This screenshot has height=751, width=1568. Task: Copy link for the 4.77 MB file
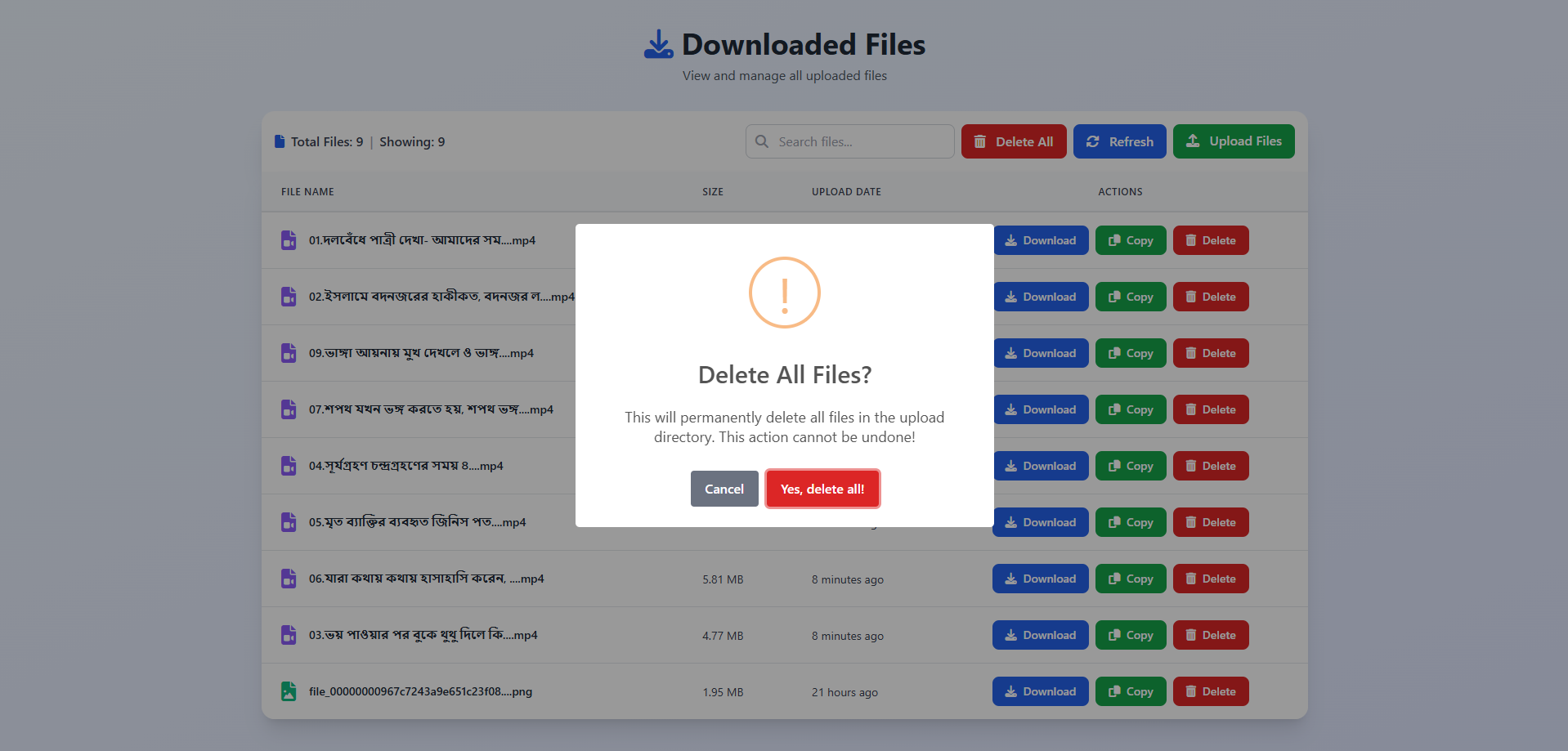coord(1130,635)
